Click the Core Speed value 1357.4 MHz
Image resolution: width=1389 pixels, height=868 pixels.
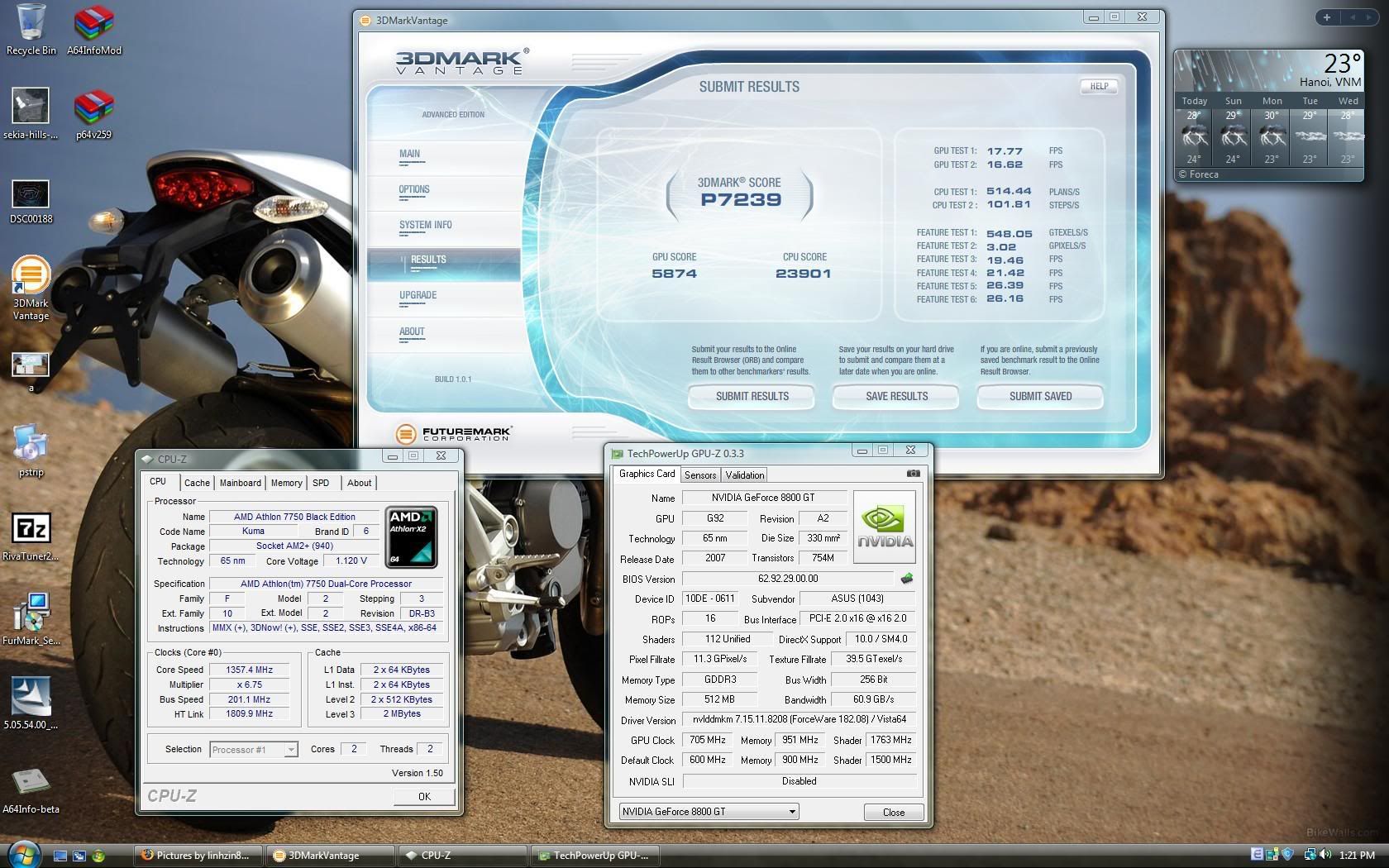pos(249,670)
